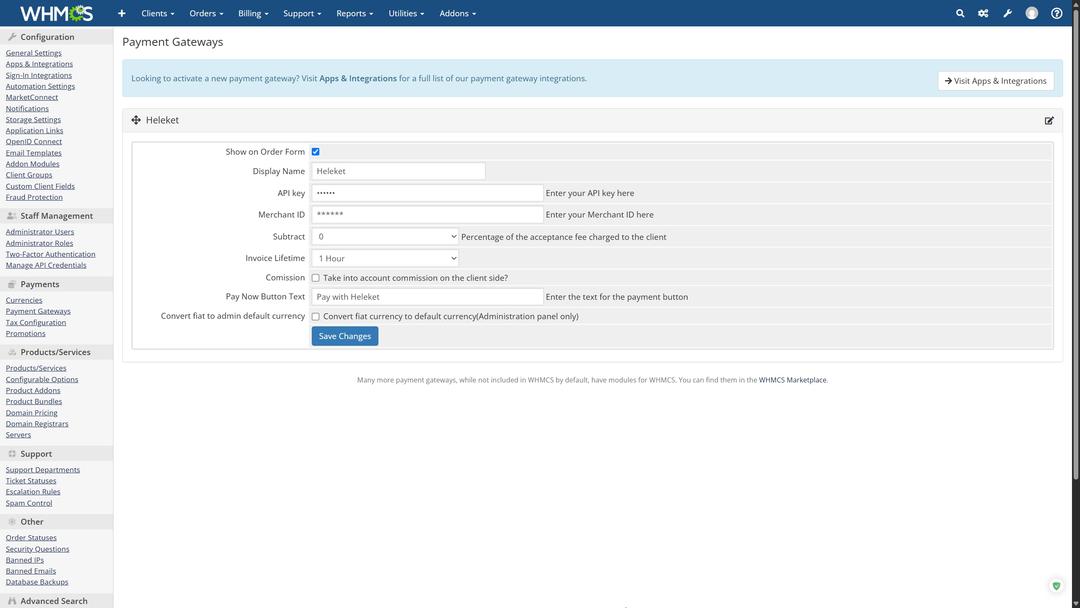Click the user avatar icon

[1032, 13]
